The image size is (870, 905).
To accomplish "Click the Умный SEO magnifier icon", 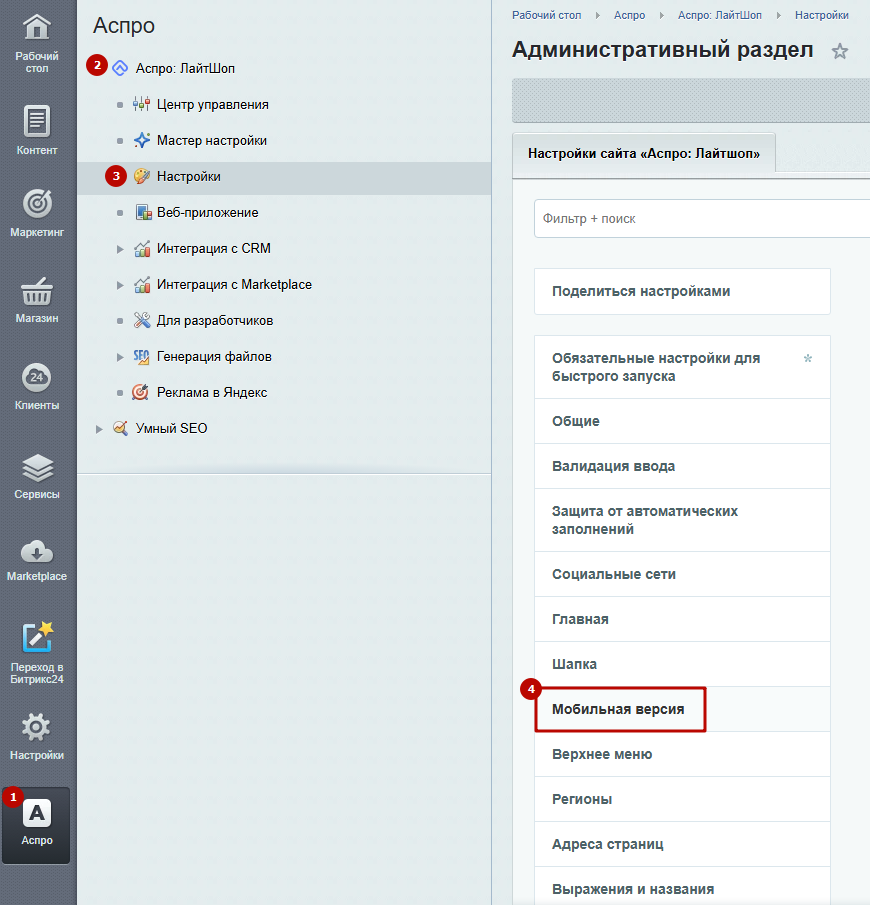I will [120, 428].
